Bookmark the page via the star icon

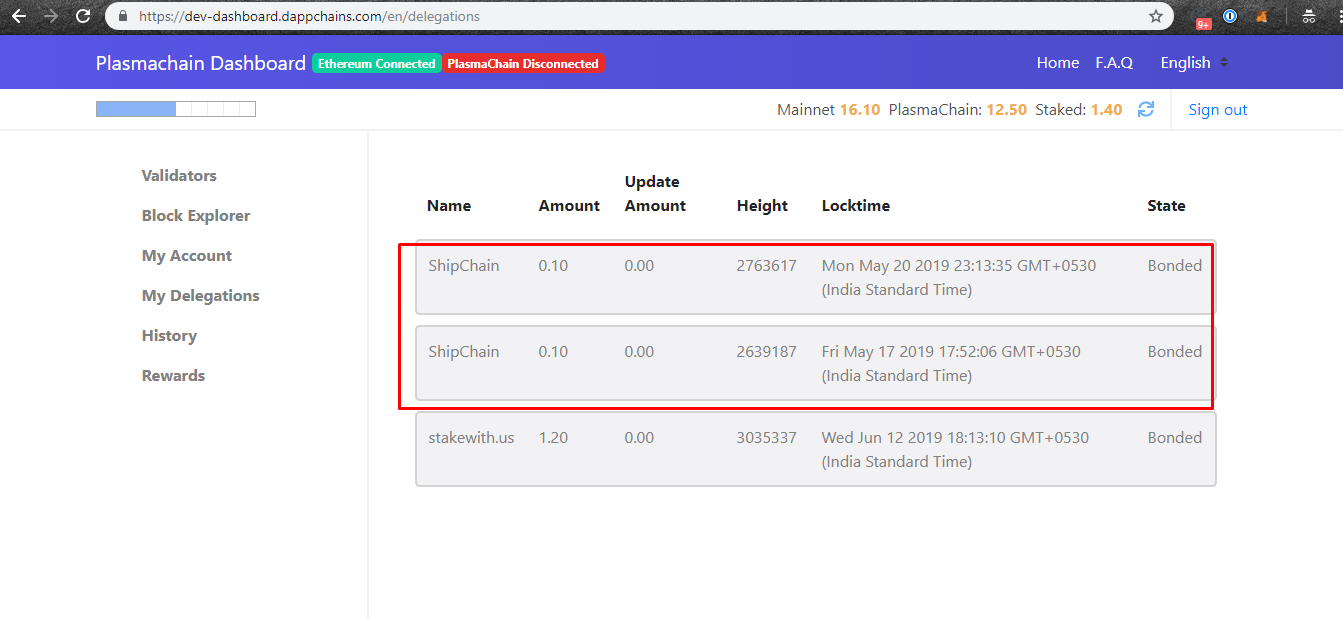click(x=1155, y=16)
